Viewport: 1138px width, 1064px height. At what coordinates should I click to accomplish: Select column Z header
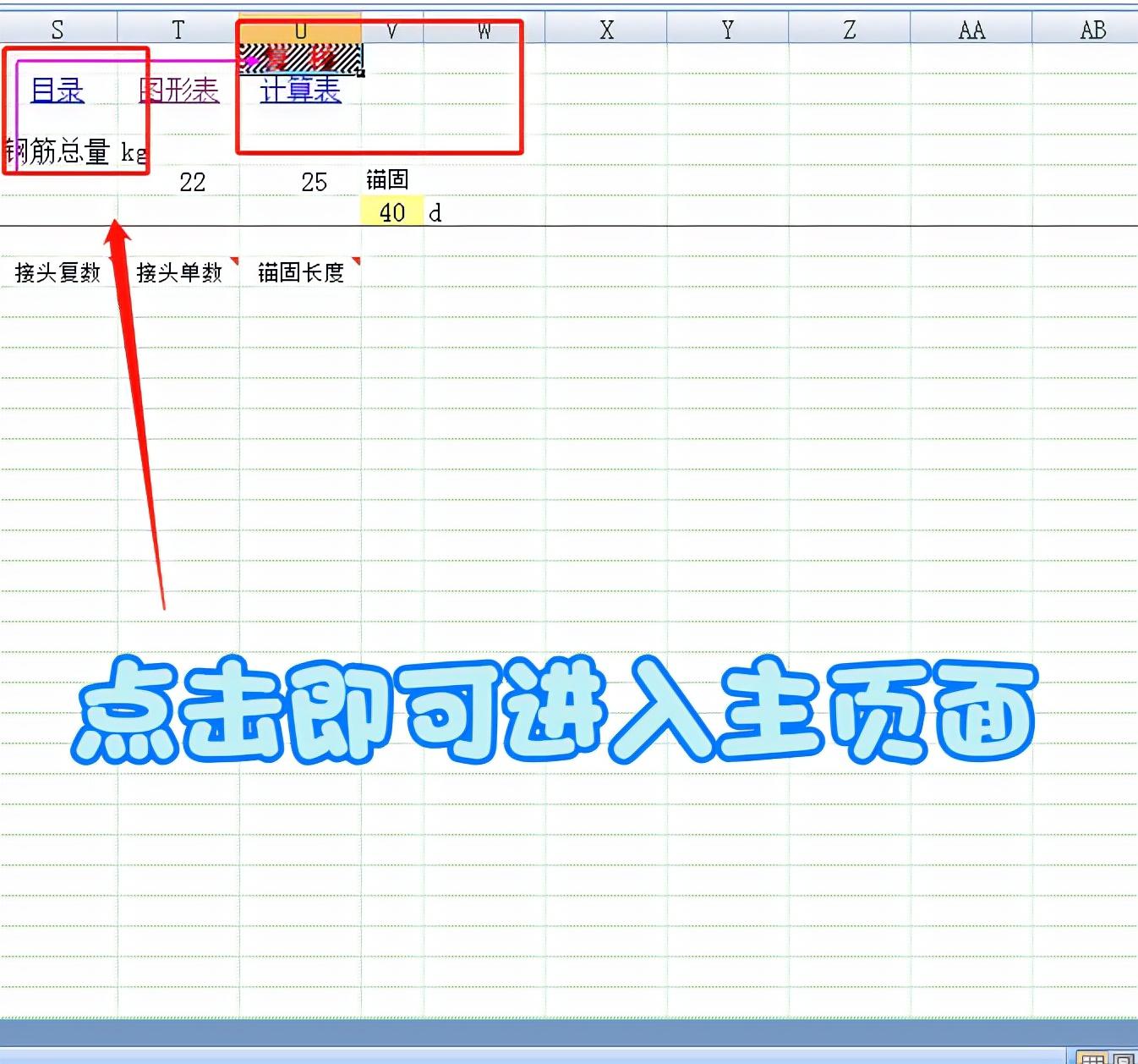849,30
